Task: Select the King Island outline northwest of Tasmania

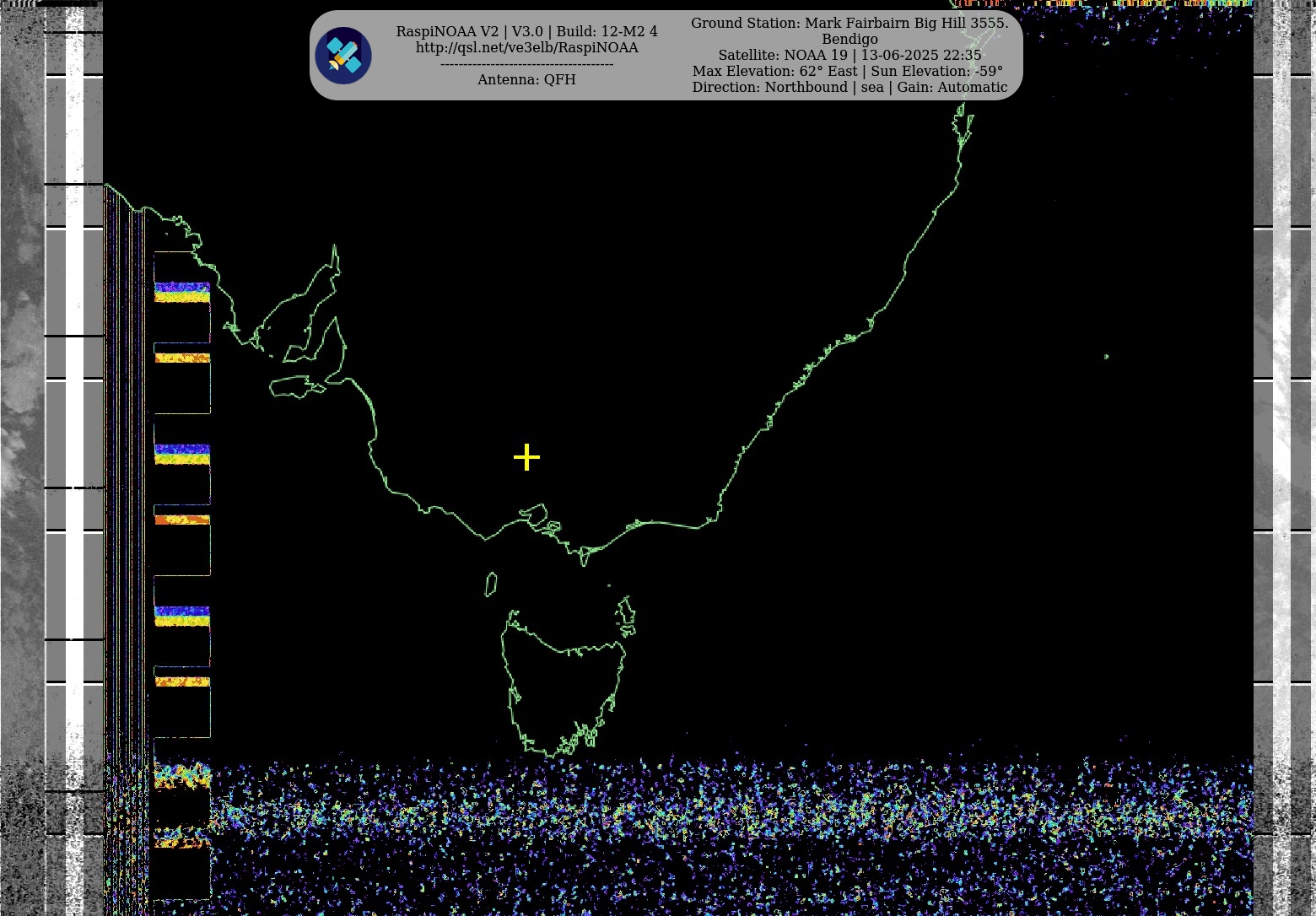Action: (x=491, y=584)
